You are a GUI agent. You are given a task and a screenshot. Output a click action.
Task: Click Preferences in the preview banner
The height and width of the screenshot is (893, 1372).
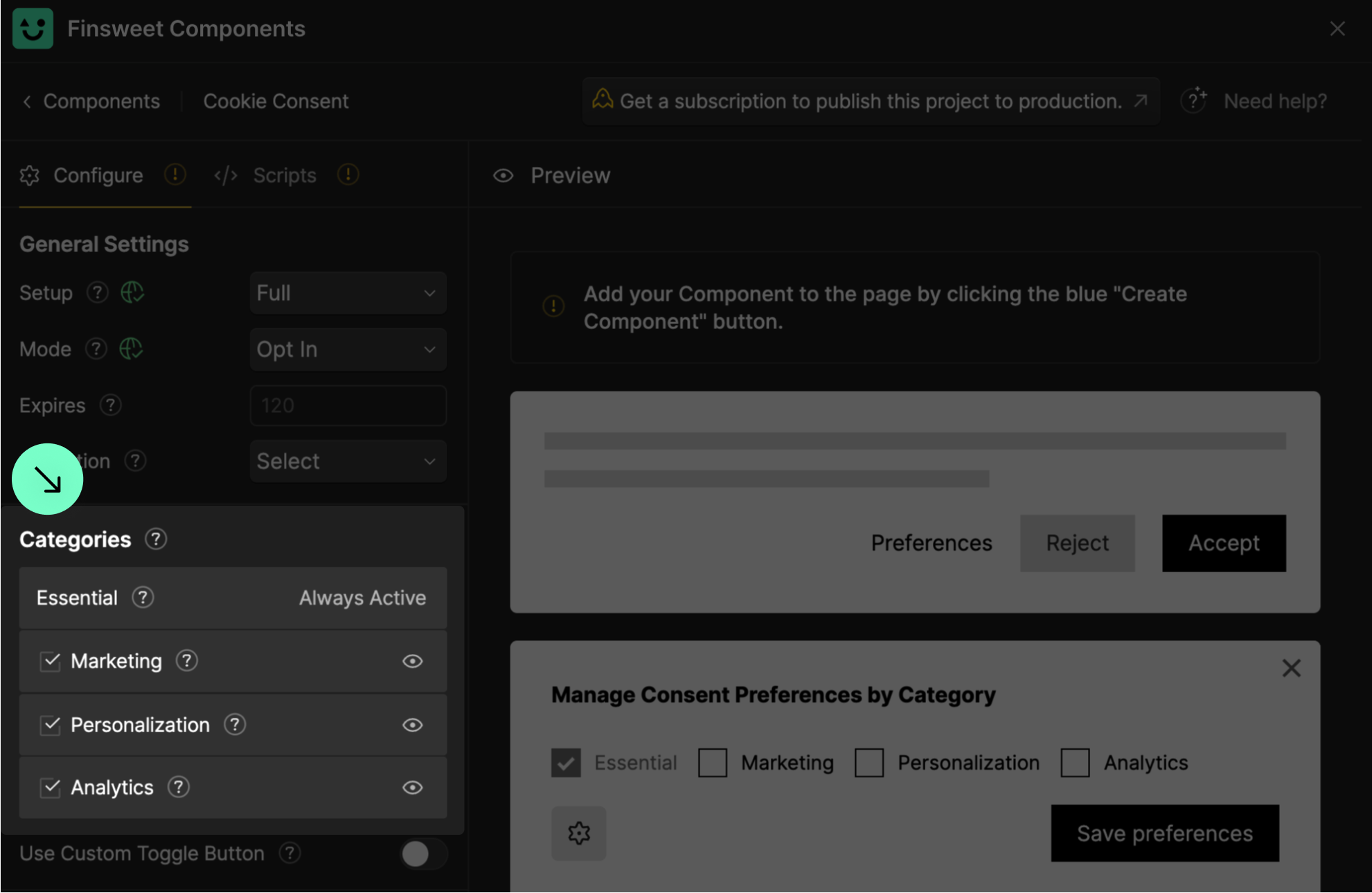[x=932, y=543]
